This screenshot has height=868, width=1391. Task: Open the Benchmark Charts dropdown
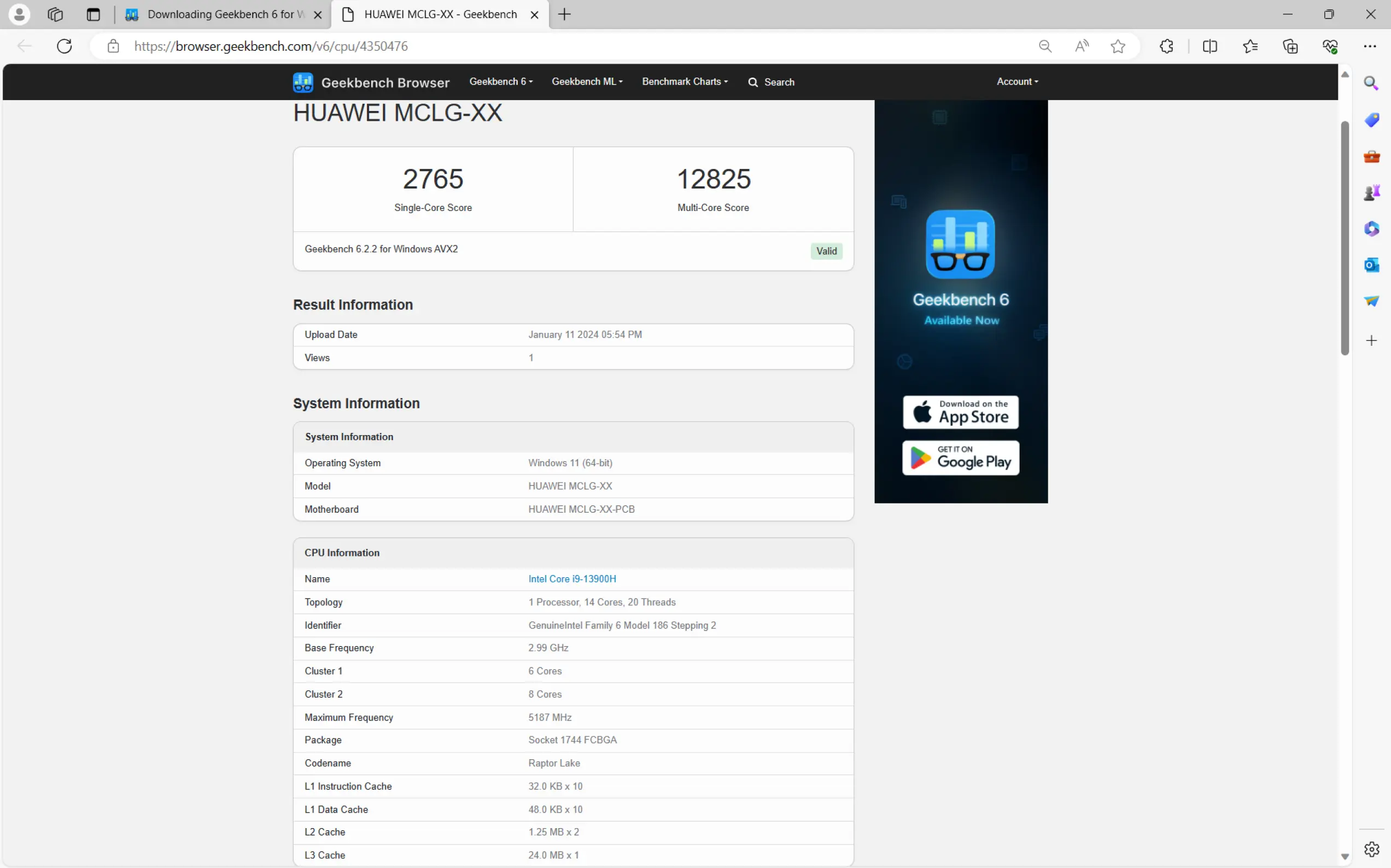(685, 81)
